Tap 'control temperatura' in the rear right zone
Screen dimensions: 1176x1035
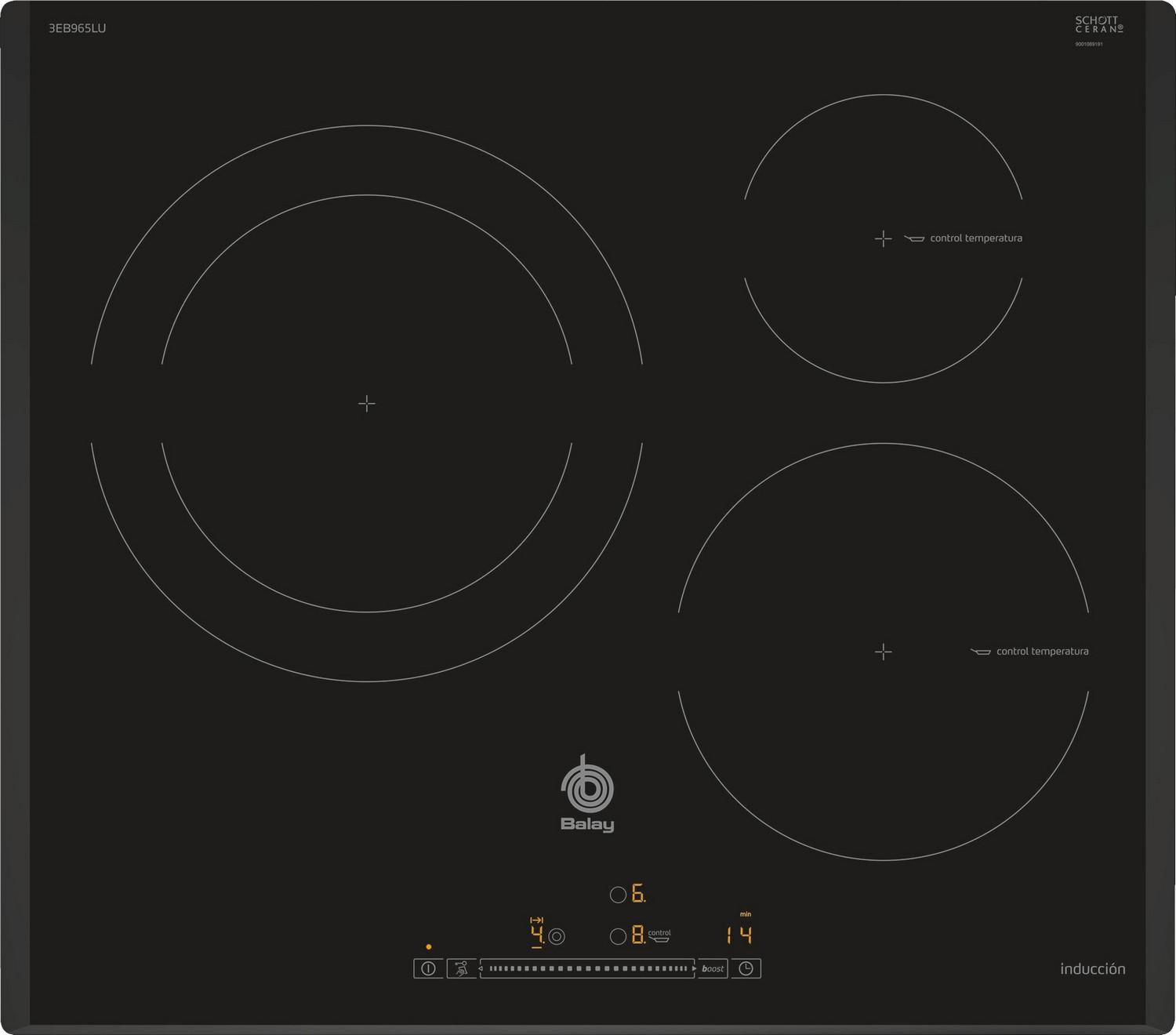click(976, 238)
